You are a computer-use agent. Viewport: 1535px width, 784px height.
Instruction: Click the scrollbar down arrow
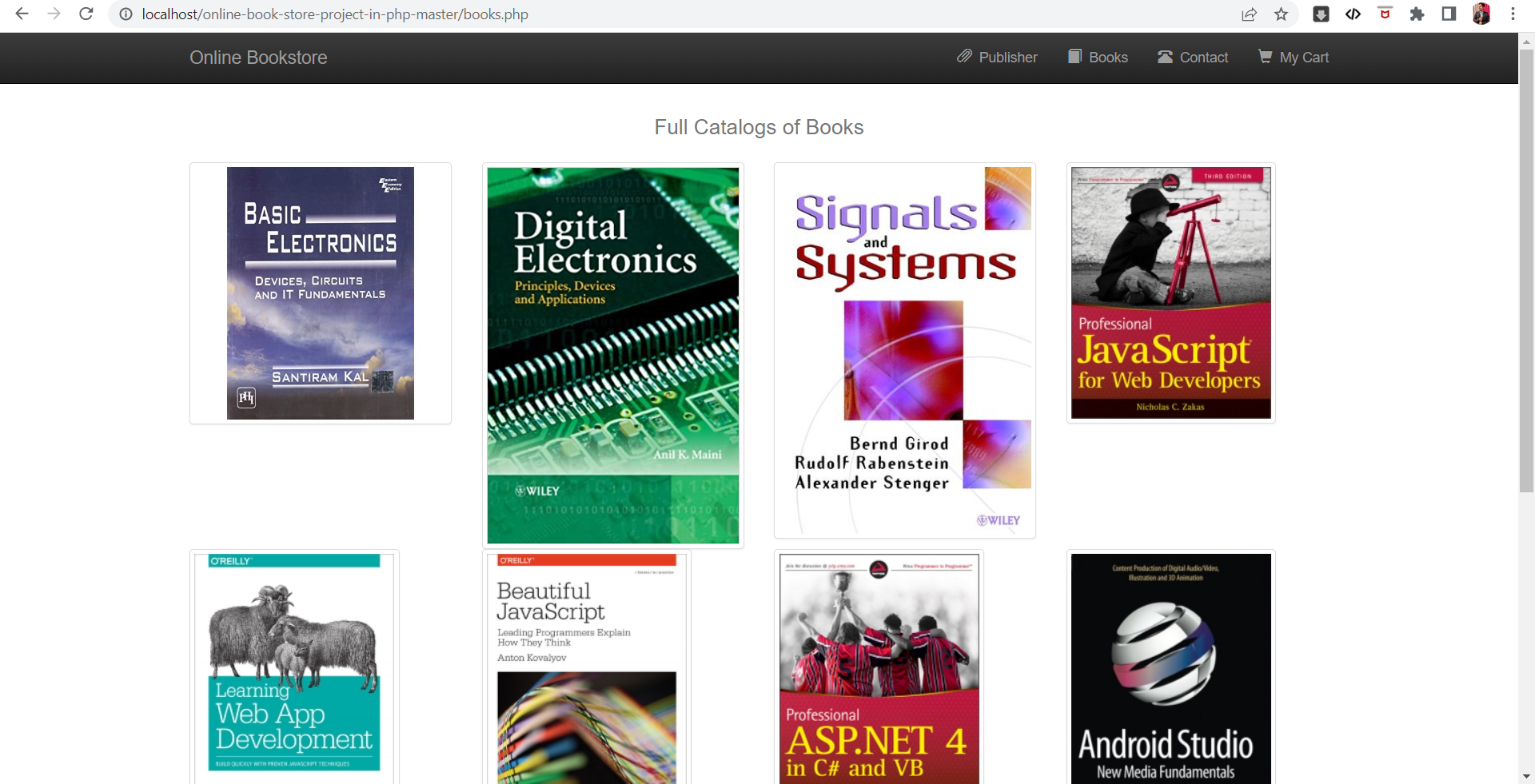[1526, 776]
